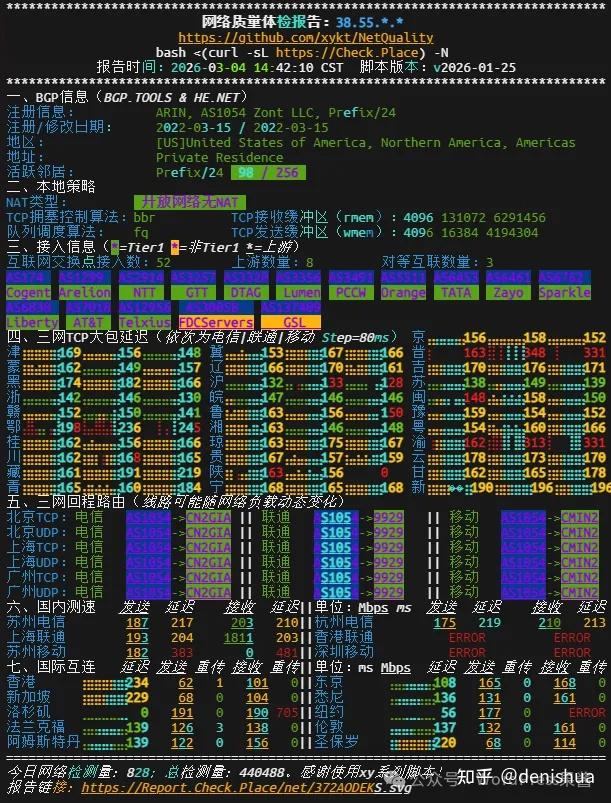Click the Lumen upstream badge
The image size is (611, 803).
point(299,292)
